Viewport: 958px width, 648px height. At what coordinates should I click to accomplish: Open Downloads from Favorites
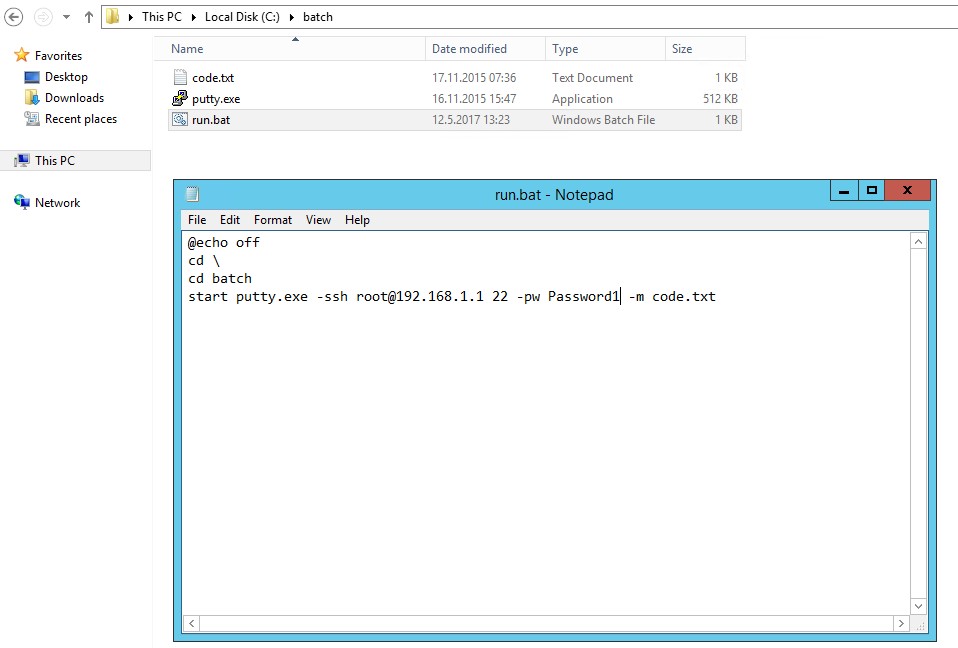point(74,98)
